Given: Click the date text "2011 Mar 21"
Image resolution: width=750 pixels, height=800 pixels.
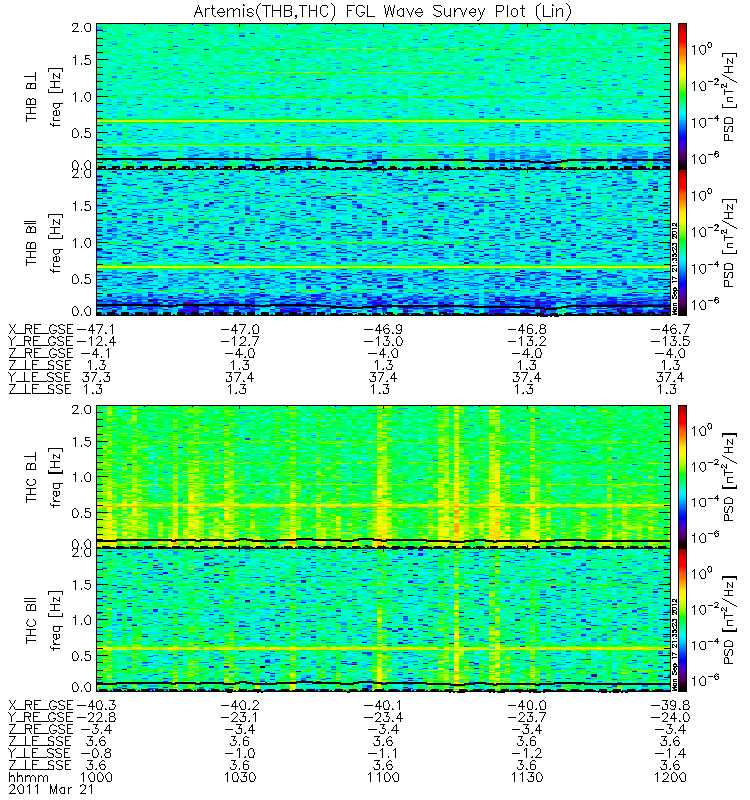Looking at the screenshot, I should 51,789.
